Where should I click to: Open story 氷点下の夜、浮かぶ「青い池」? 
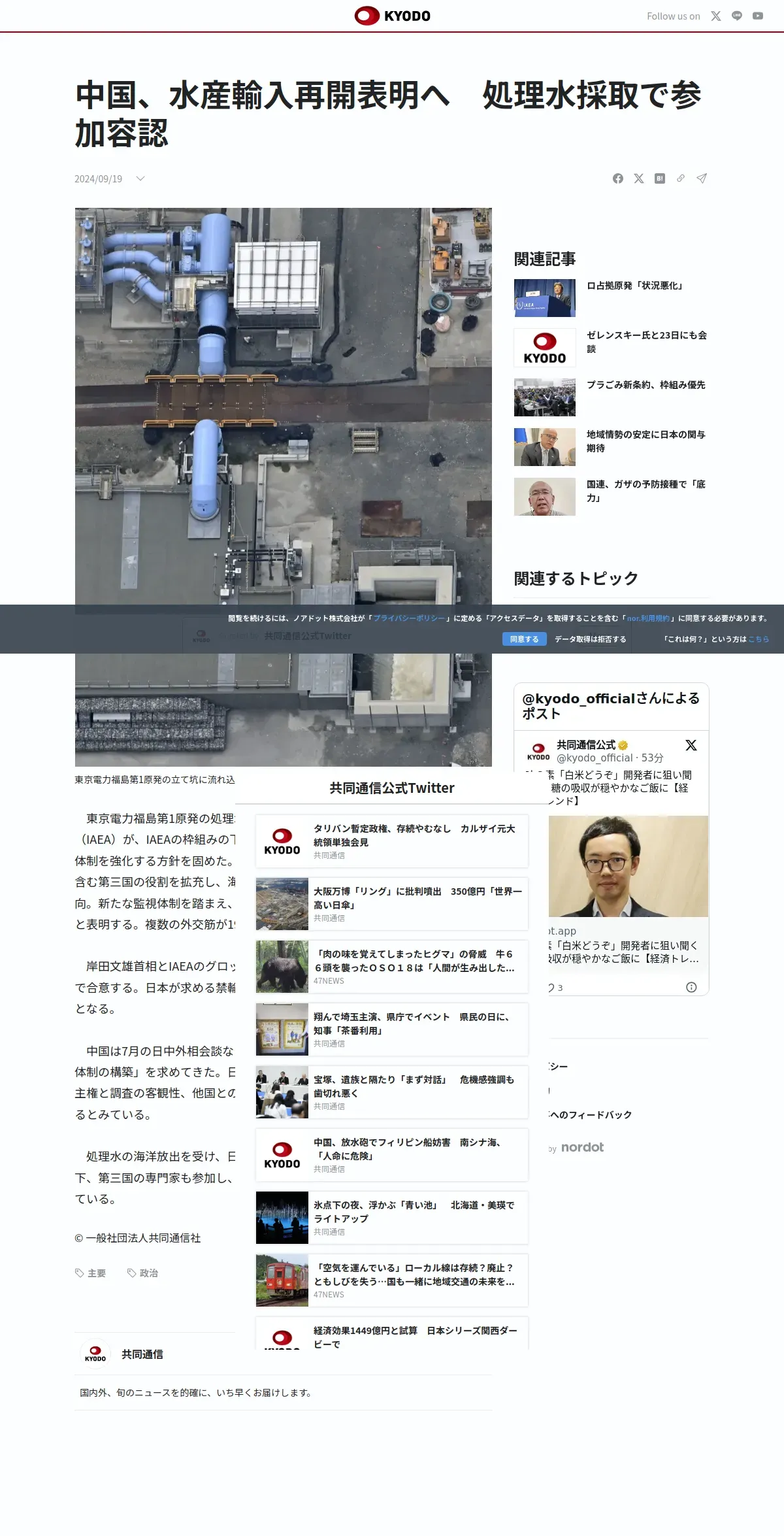(x=392, y=1218)
